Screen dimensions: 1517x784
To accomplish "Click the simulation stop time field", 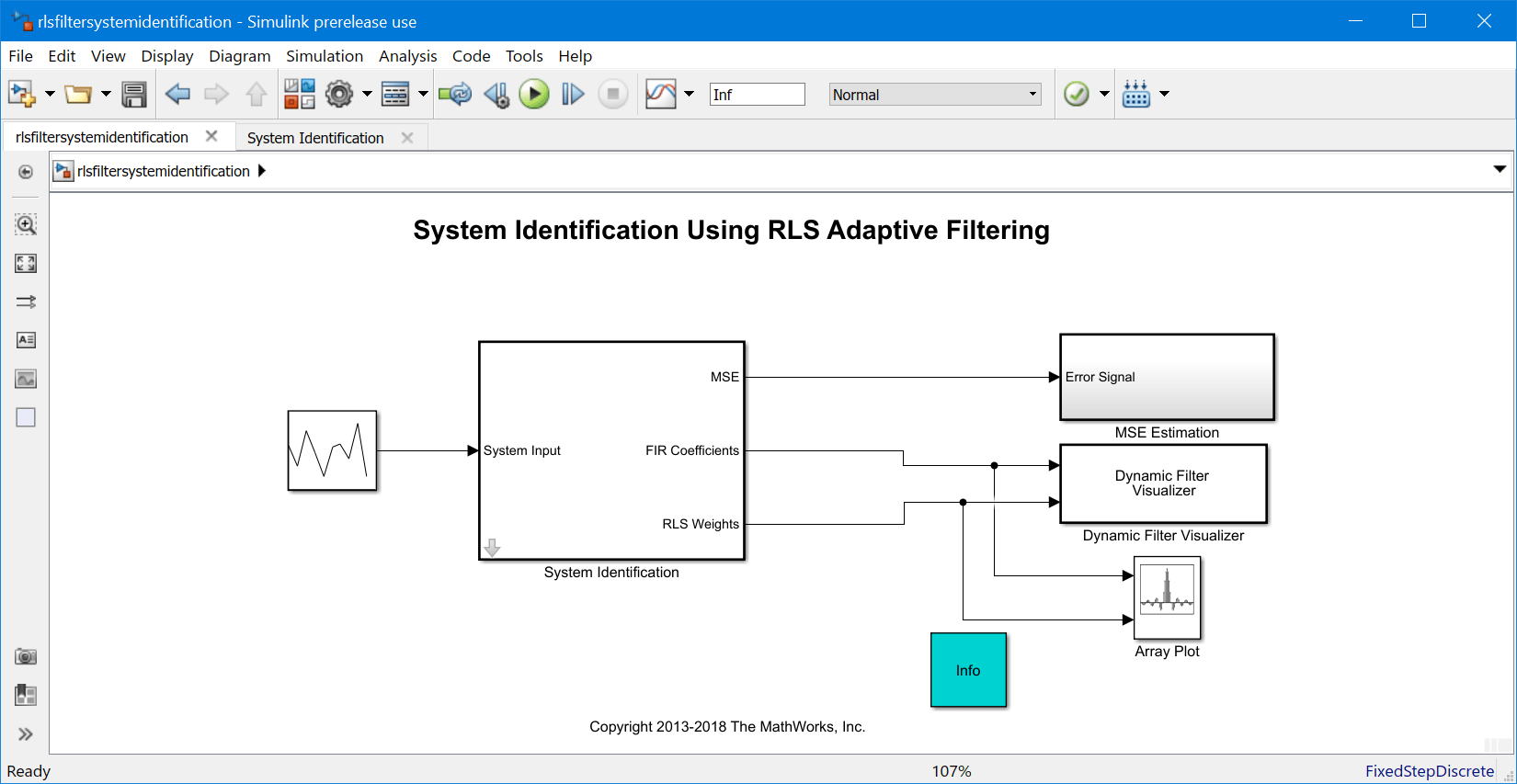I will click(757, 95).
